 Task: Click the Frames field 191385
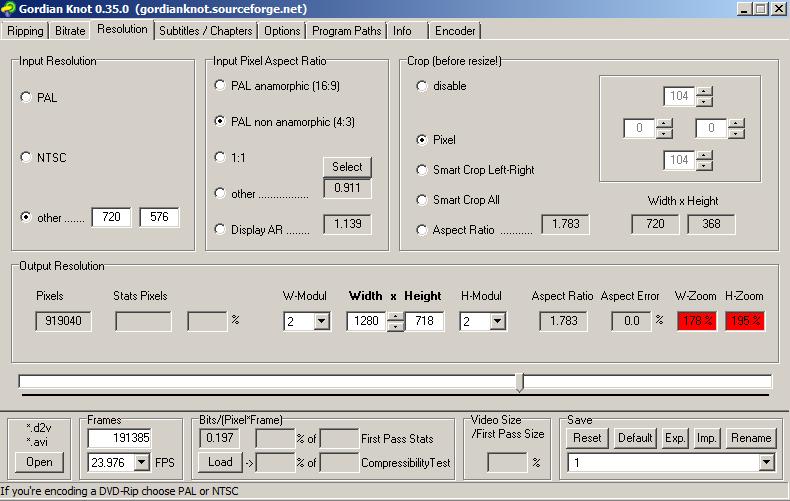click(119, 438)
